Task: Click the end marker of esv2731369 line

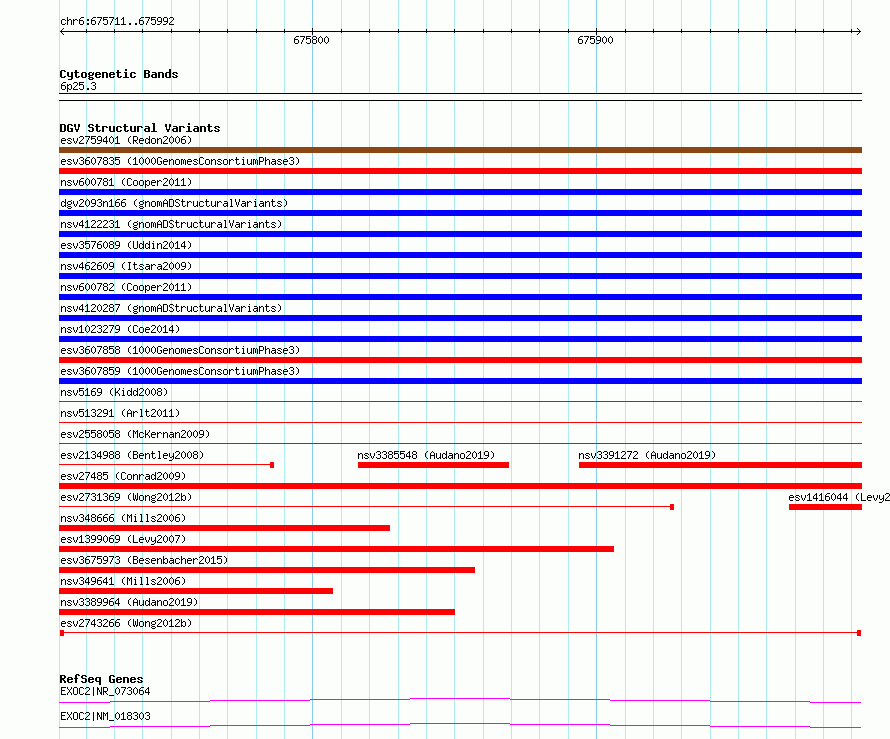Action: pos(672,507)
